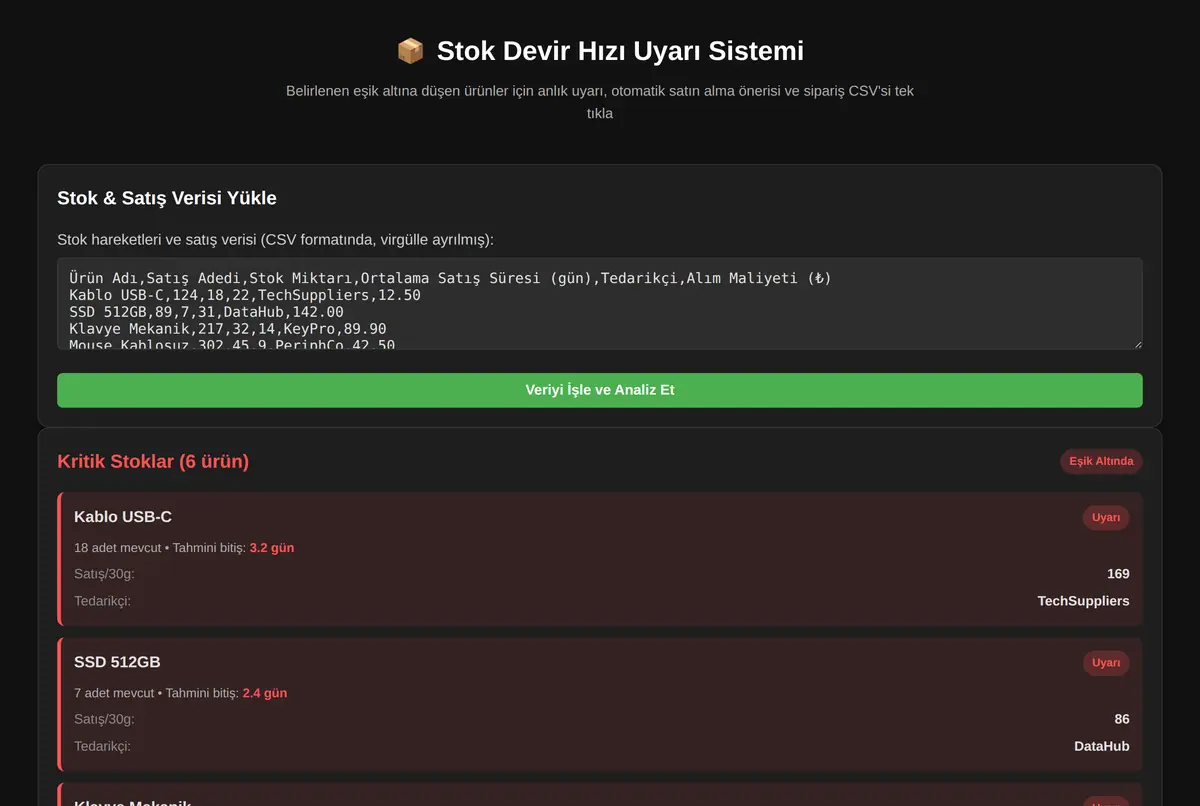Click the CSV header line in the textarea
The width and height of the screenshot is (1200, 806).
pyautogui.click(x=450, y=278)
